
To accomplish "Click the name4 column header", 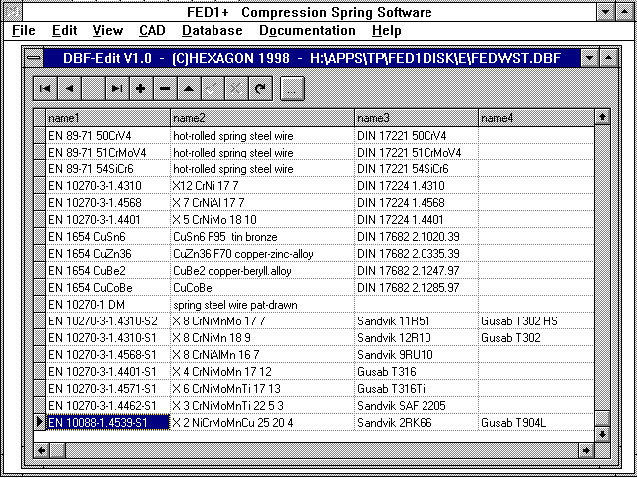I will click(x=535, y=118).
